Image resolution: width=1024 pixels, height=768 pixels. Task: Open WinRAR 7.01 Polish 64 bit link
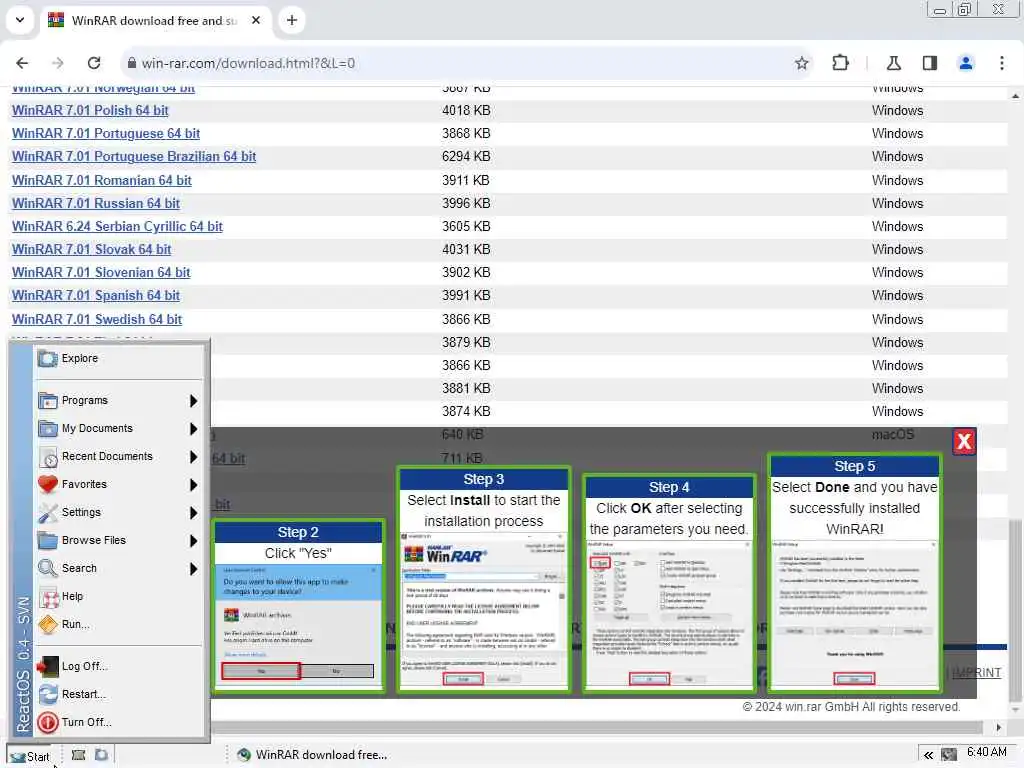(90, 110)
